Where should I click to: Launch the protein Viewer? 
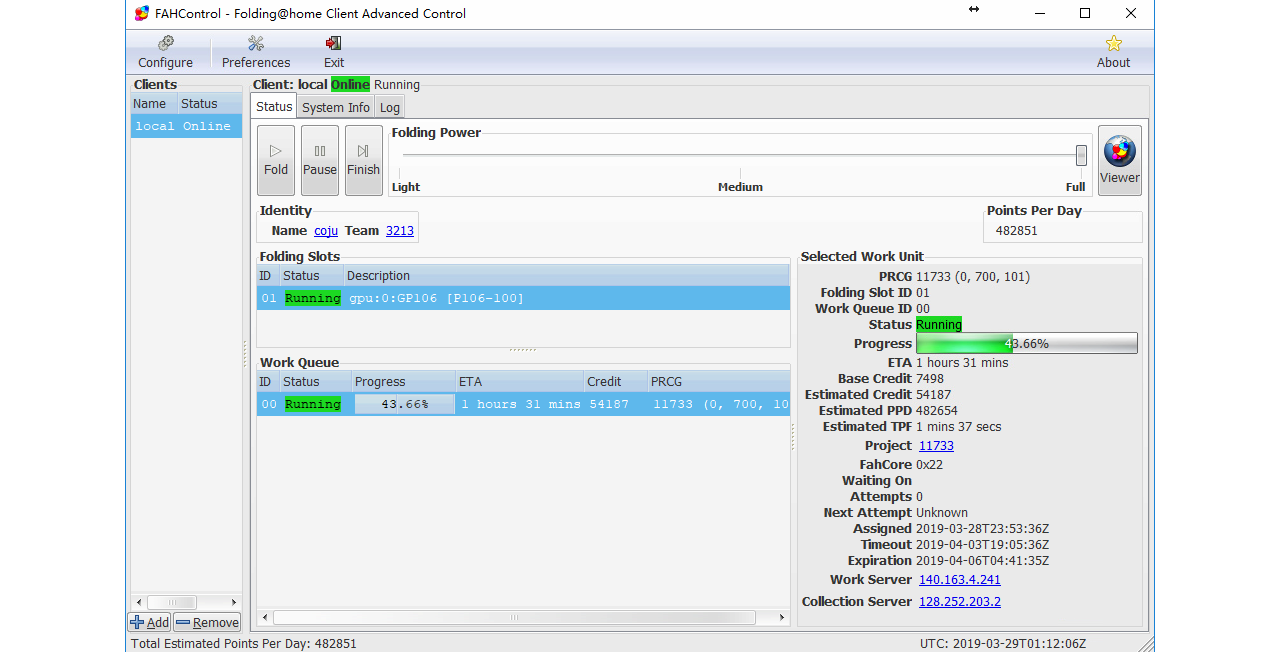1120,160
